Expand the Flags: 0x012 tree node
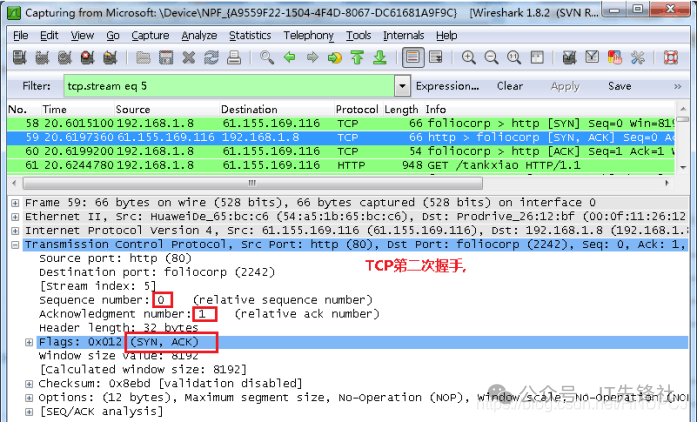 [30, 342]
